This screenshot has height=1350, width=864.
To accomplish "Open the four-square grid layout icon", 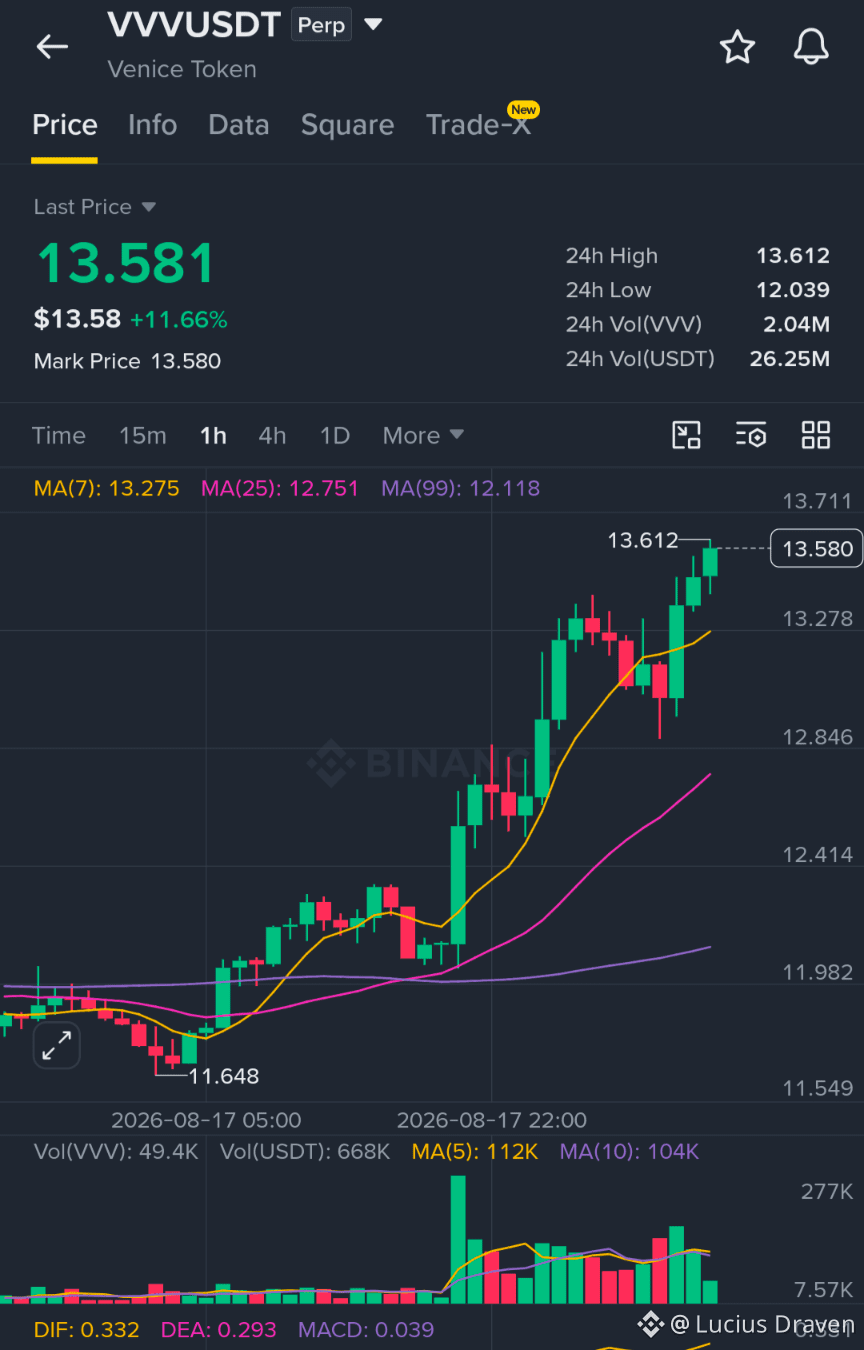I will [x=816, y=435].
